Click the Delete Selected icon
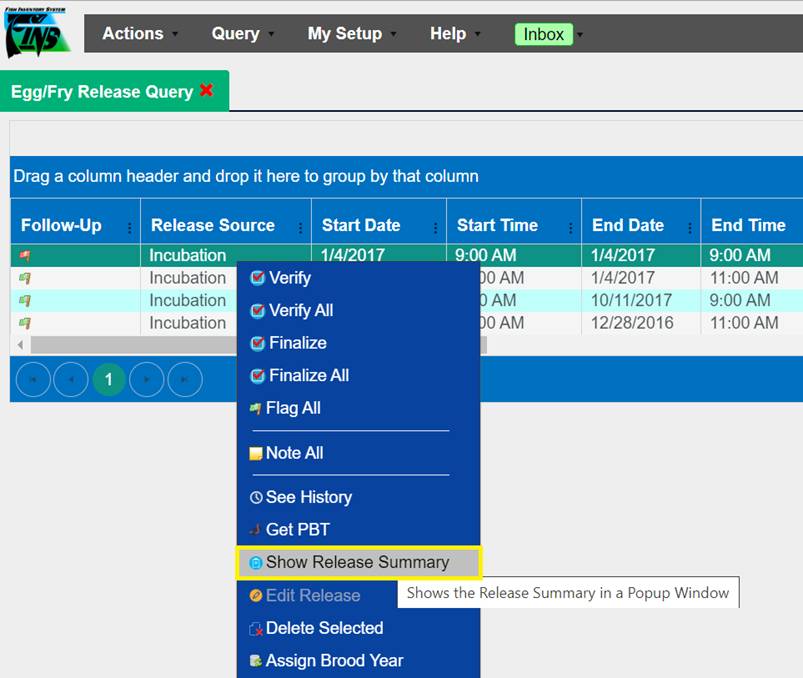This screenshot has width=803, height=678. (x=257, y=629)
